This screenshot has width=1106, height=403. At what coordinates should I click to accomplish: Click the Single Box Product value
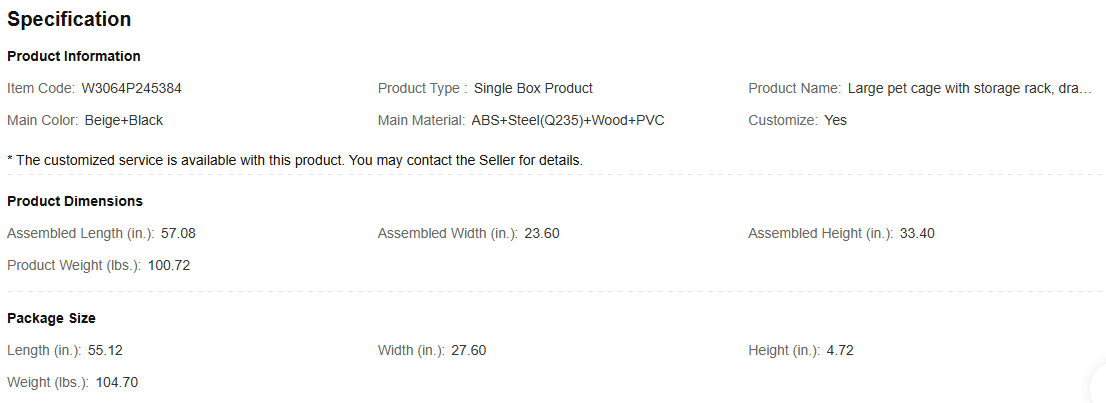(533, 88)
